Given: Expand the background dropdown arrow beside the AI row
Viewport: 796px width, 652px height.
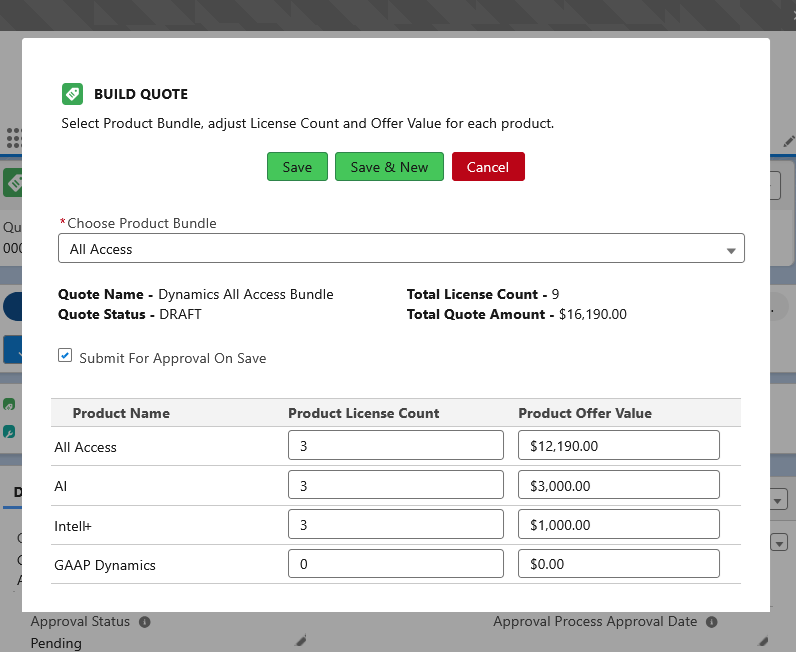Looking at the screenshot, I should [x=779, y=500].
